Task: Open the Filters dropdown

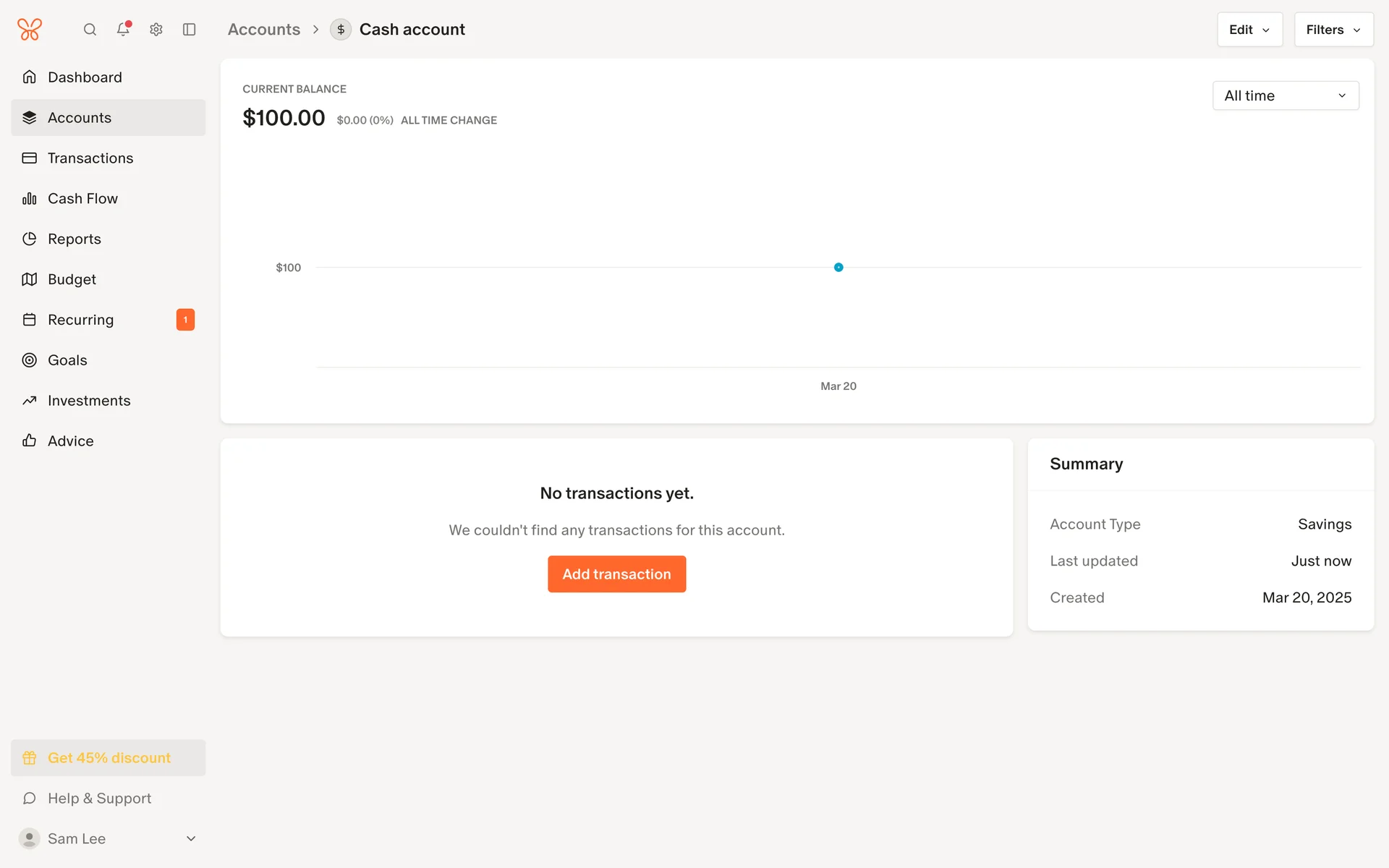Action: 1333,30
